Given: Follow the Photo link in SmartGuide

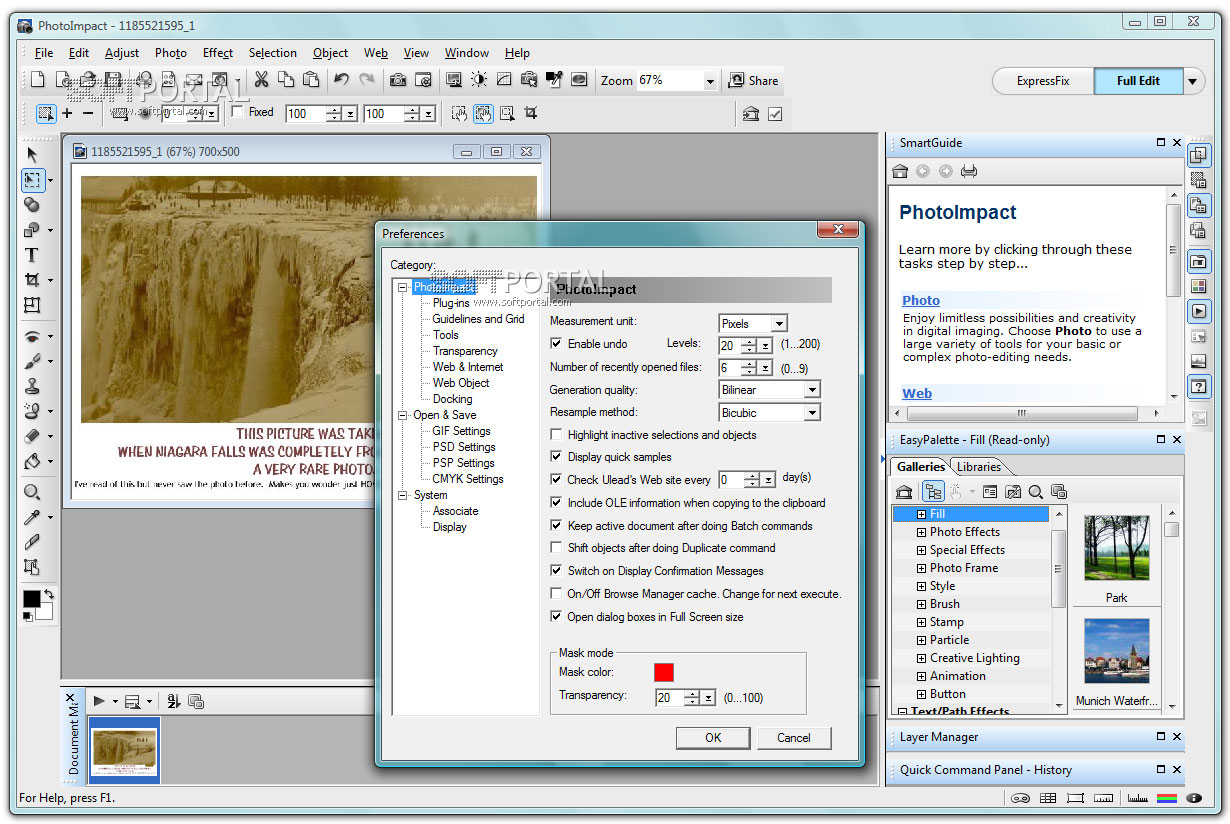Looking at the screenshot, I should pos(920,300).
